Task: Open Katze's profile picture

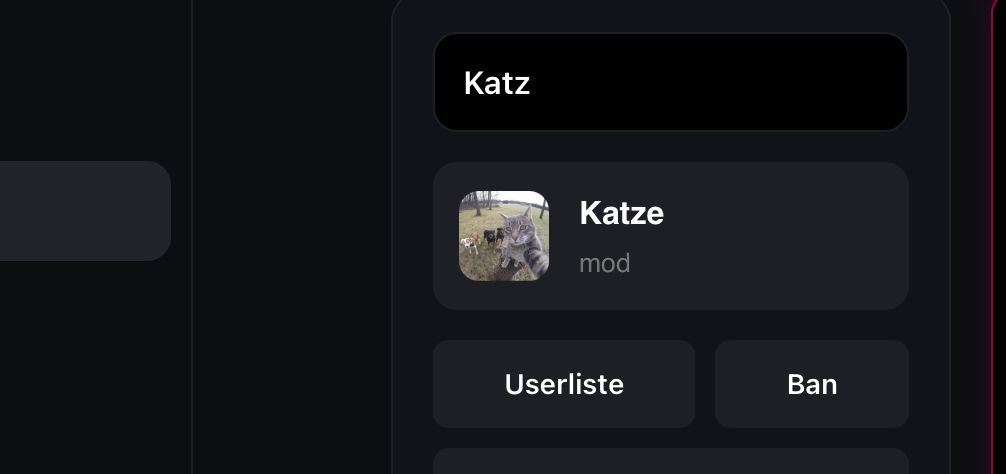Action: tap(504, 236)
